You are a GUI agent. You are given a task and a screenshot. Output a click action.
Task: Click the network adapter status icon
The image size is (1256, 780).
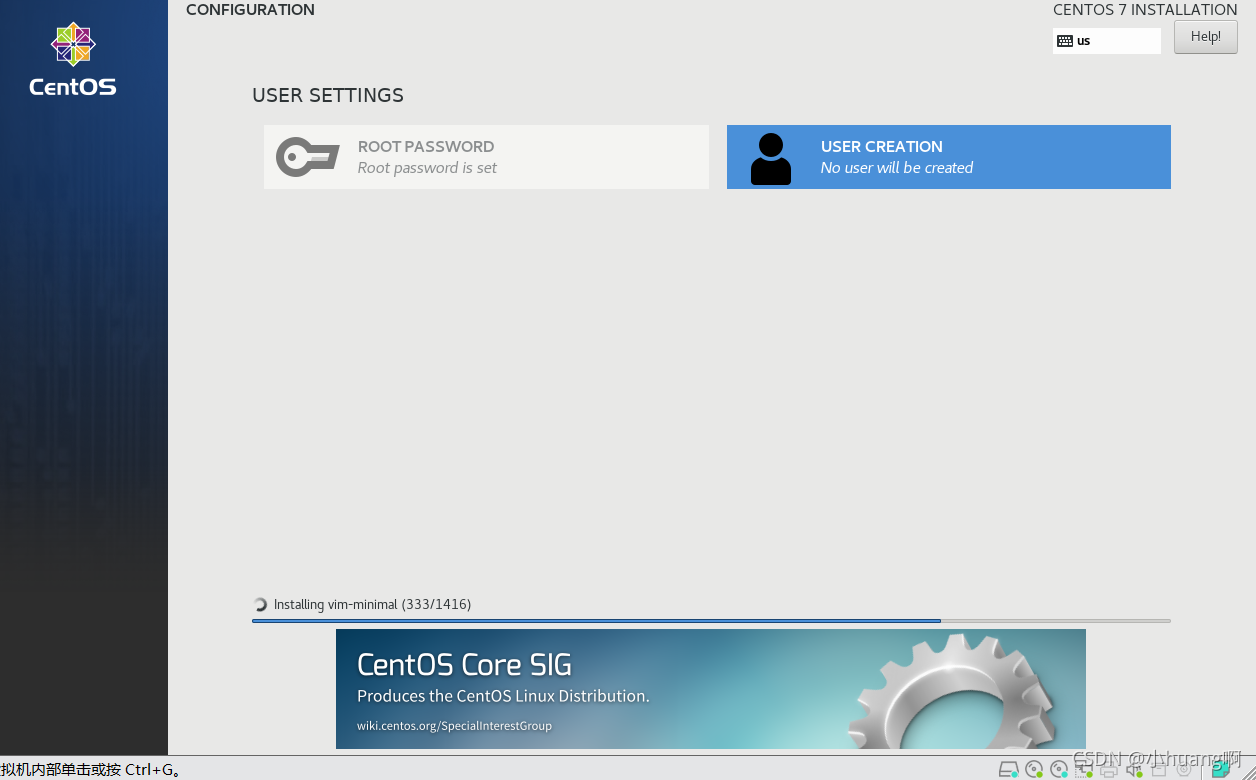pyautogui.click(x=1084, y=769)
